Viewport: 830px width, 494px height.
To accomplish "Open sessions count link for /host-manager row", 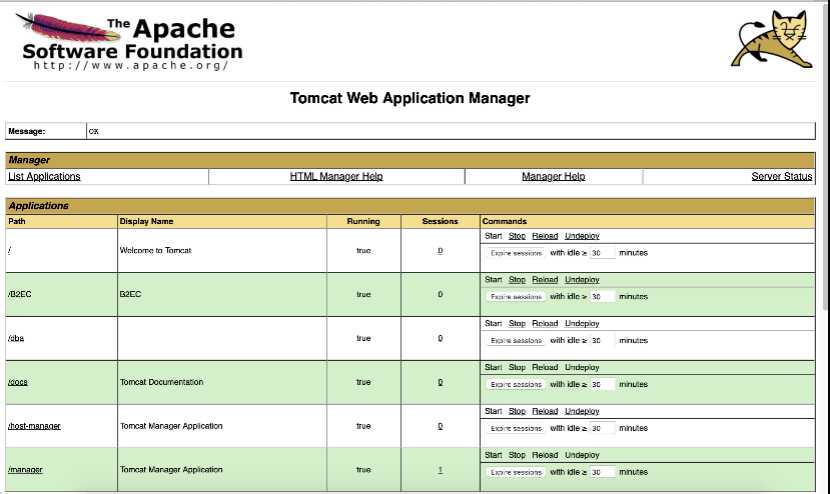I will (440, 426).
